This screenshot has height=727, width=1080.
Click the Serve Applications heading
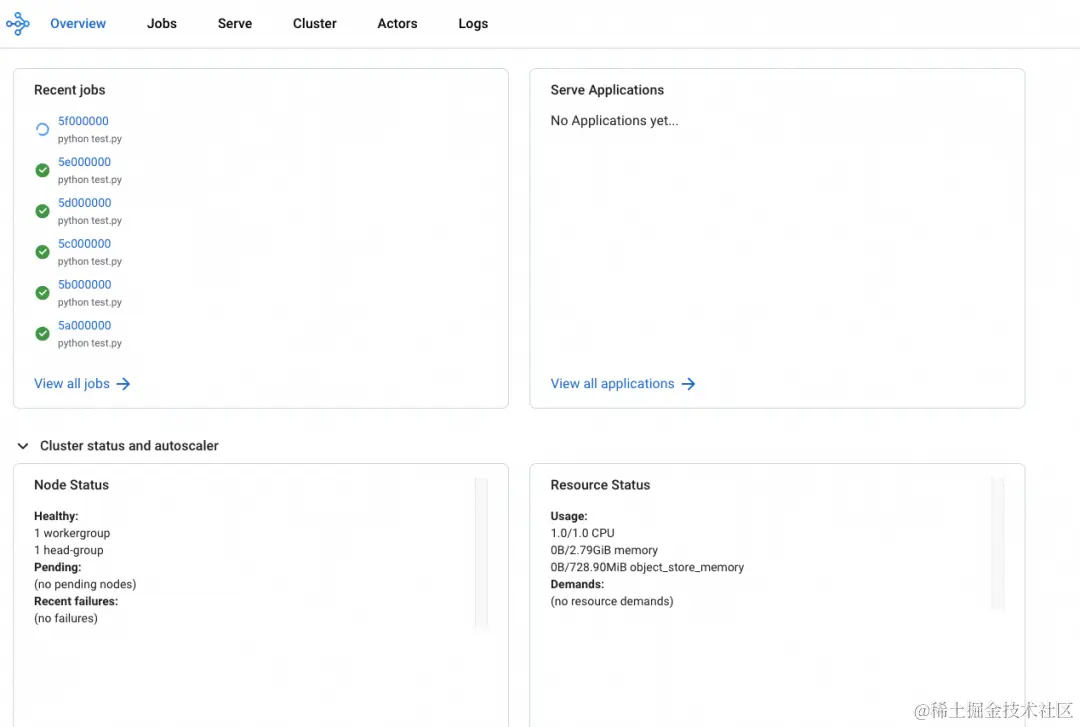(607, 90)
